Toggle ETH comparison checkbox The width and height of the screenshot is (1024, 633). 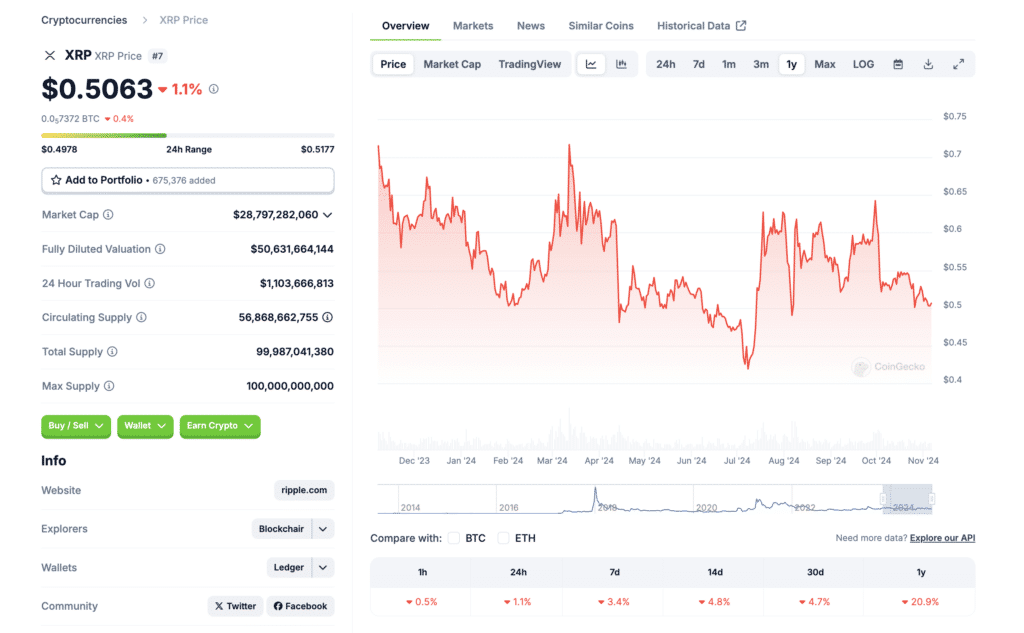click(504, 538)
